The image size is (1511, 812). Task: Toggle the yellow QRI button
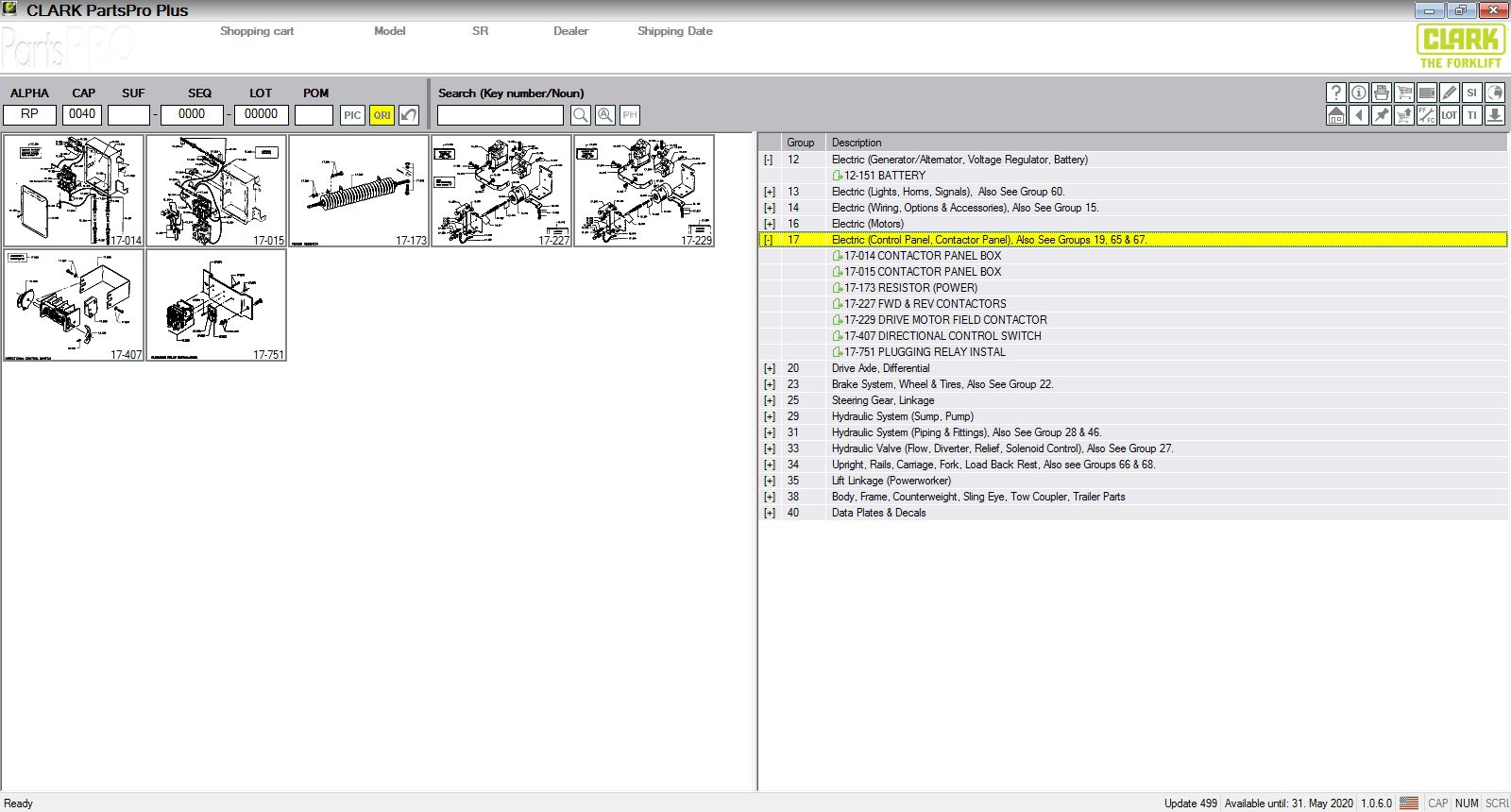click(x=382, y=115)
